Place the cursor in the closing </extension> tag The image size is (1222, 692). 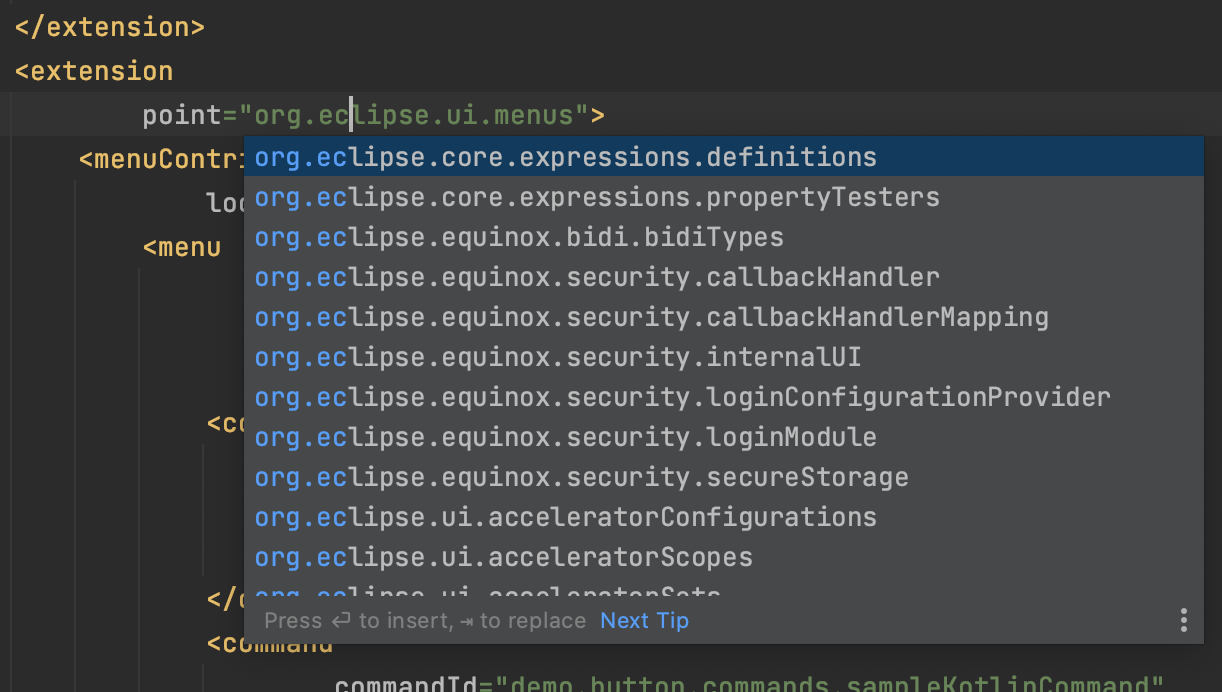(x=110, y=27)
